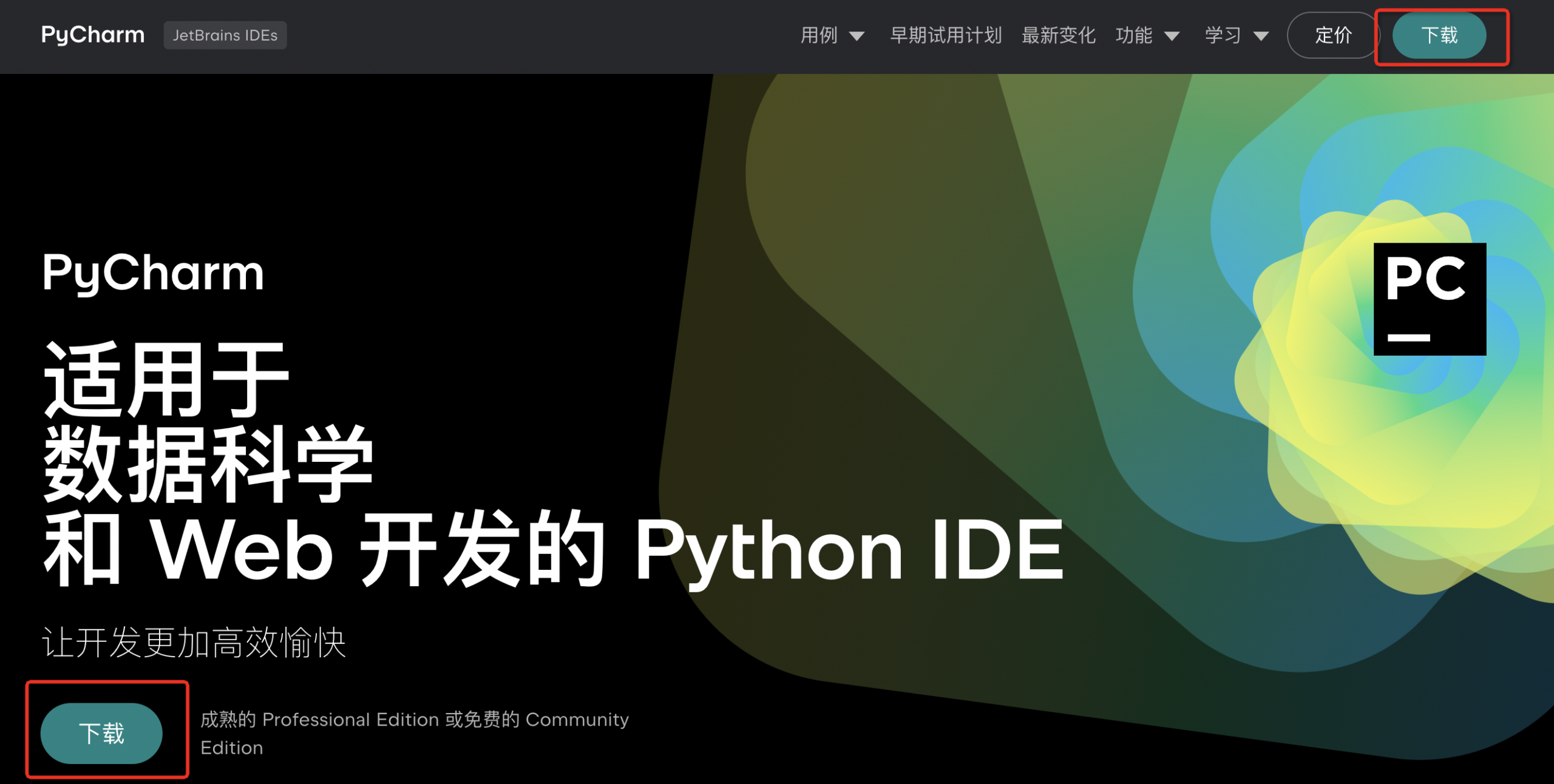
Task: Click the 和 Web 开发的 Python IDE heading line
Action: coord(553,550)
